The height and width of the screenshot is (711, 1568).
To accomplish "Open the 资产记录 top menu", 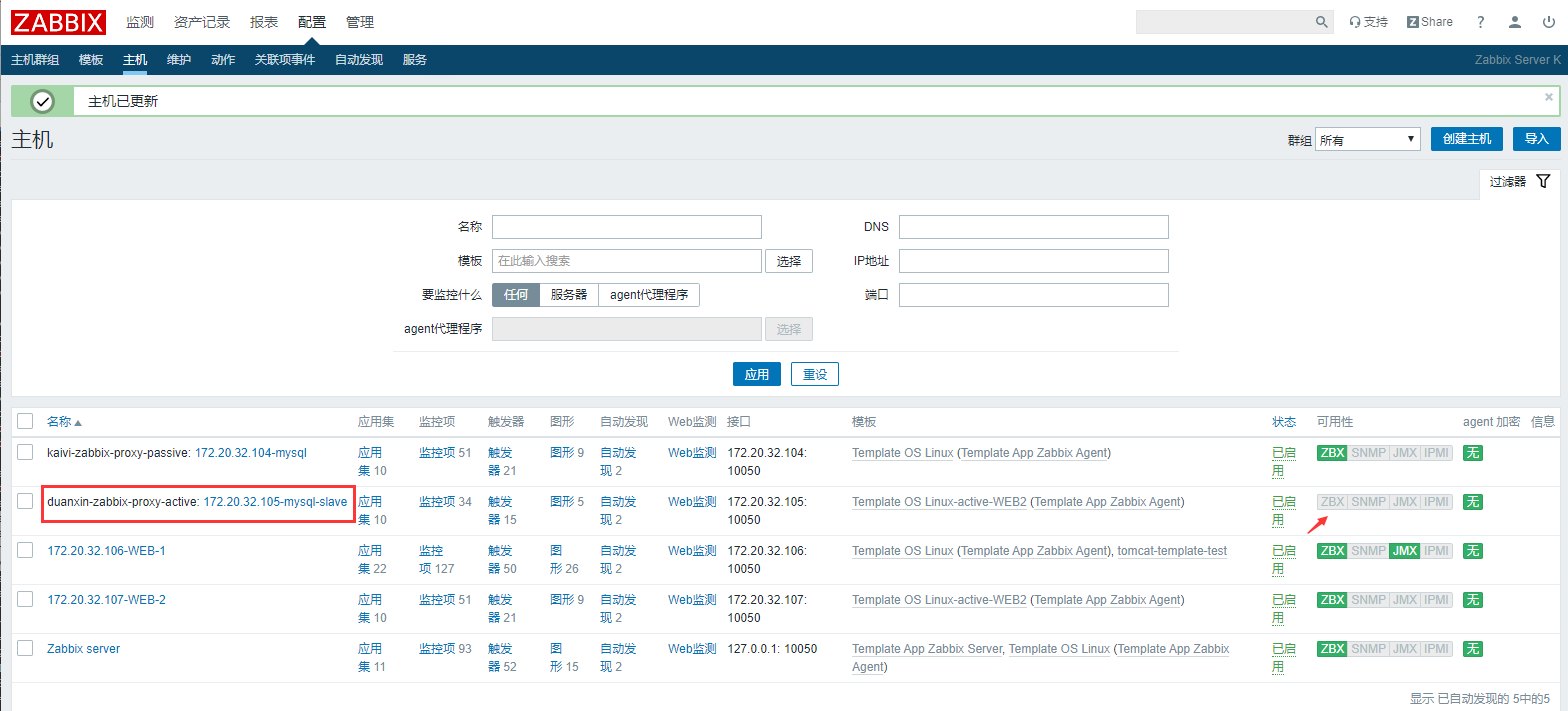I will (x=202, y=22).
